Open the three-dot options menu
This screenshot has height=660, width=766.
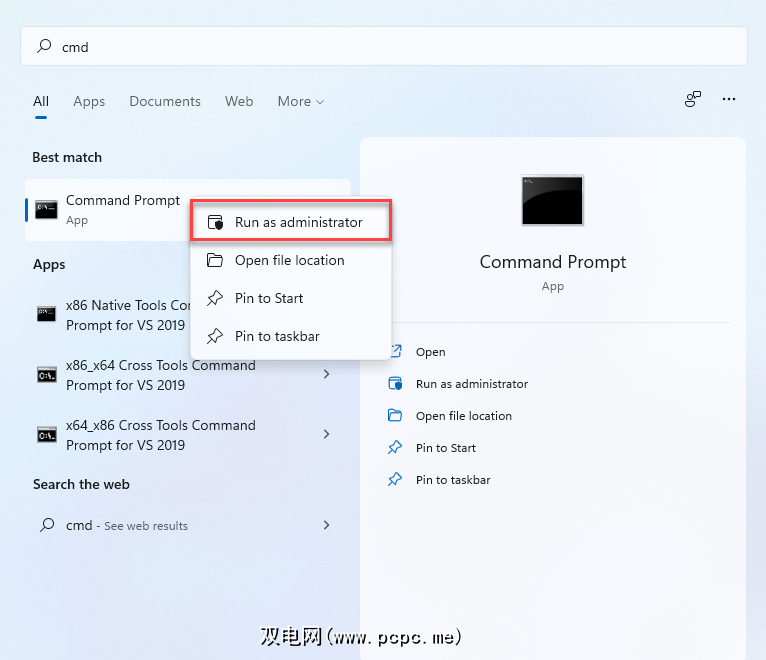click(729, 99)
